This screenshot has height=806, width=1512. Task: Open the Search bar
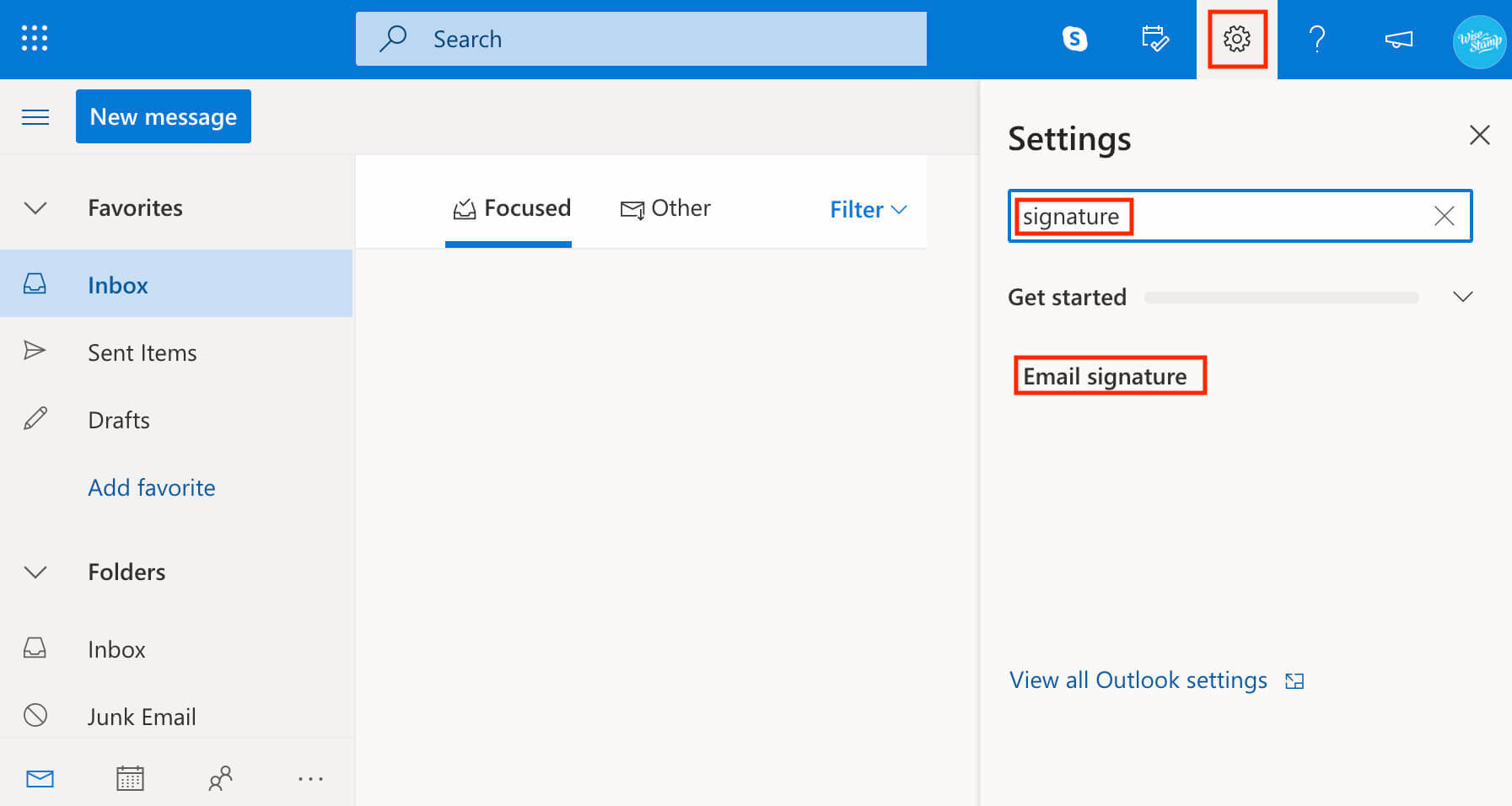640,38
